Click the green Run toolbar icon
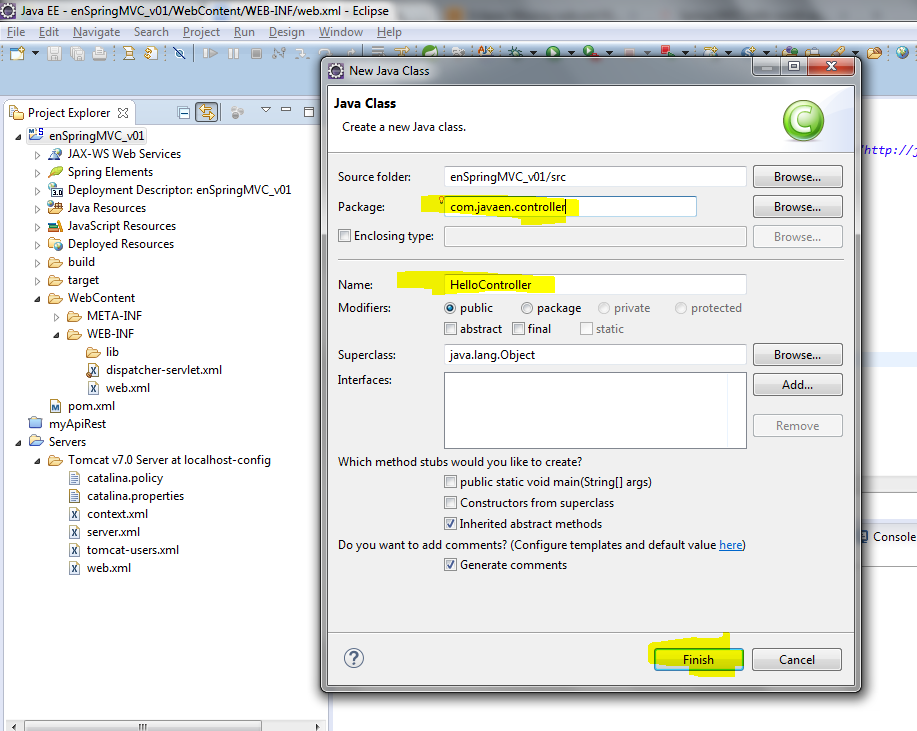This screenshot has height=731, width=917. 553,52
